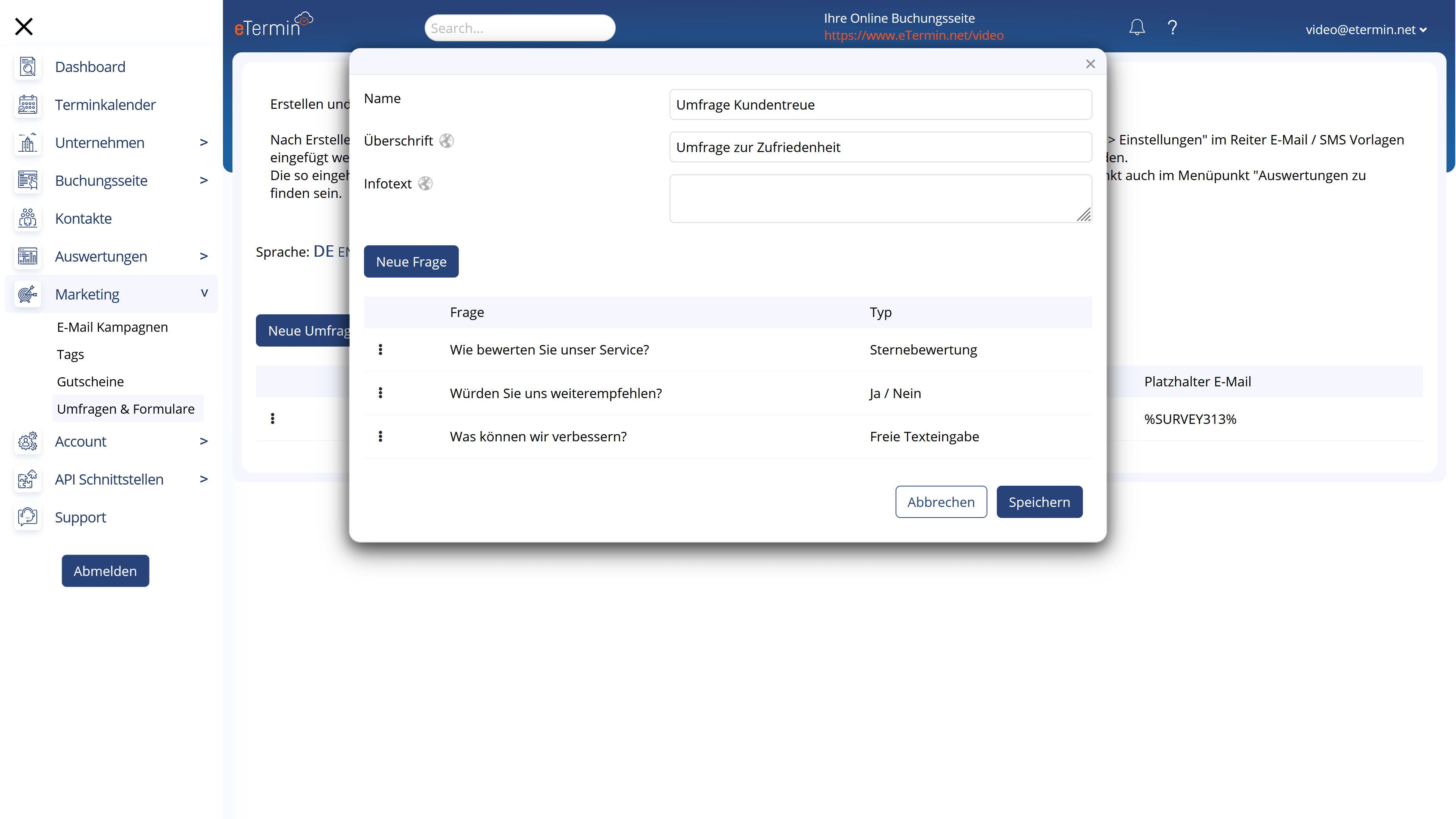
Task: Focus the Infotext textarea
Action: [x=880, y=198]
